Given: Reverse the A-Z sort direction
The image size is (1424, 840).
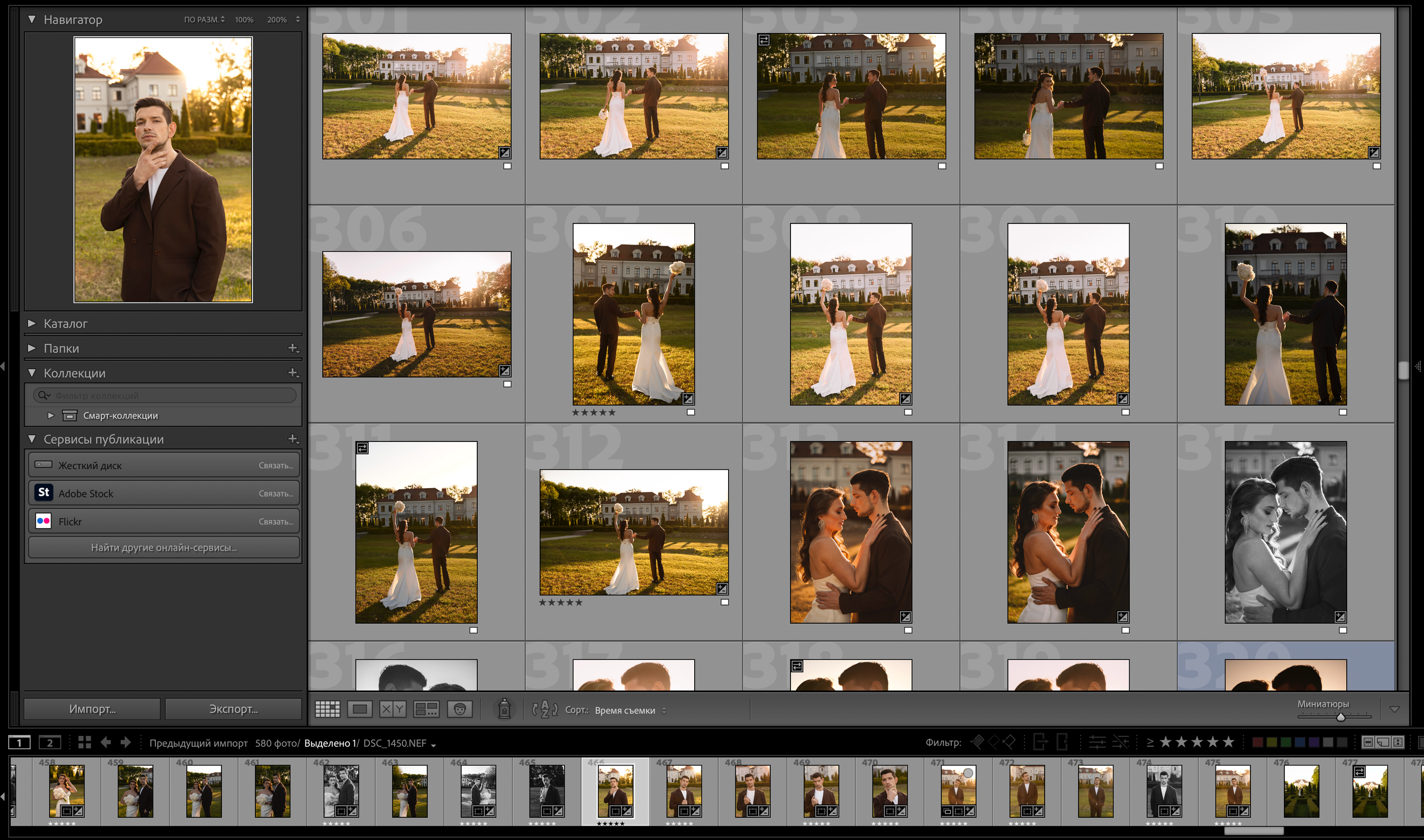Looking at the screenshot, I should tap(544, 709).
